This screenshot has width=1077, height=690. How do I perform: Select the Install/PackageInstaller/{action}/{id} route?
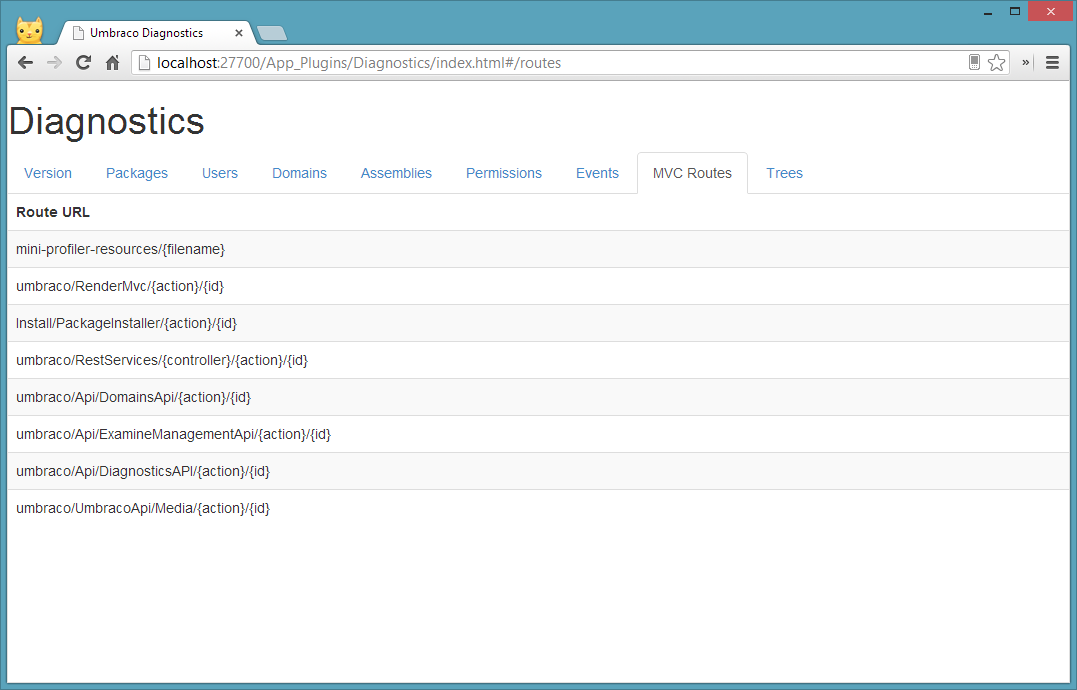click(x=538, y=323)
